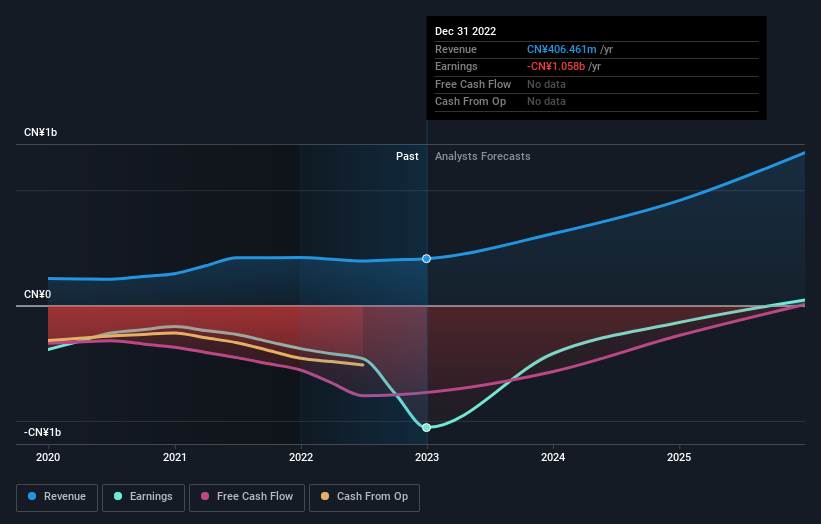Viewport: 821px width, 524px height.
Task: Click the -CN¥1.058b earnings value
Action: click(x=556, y=66)
